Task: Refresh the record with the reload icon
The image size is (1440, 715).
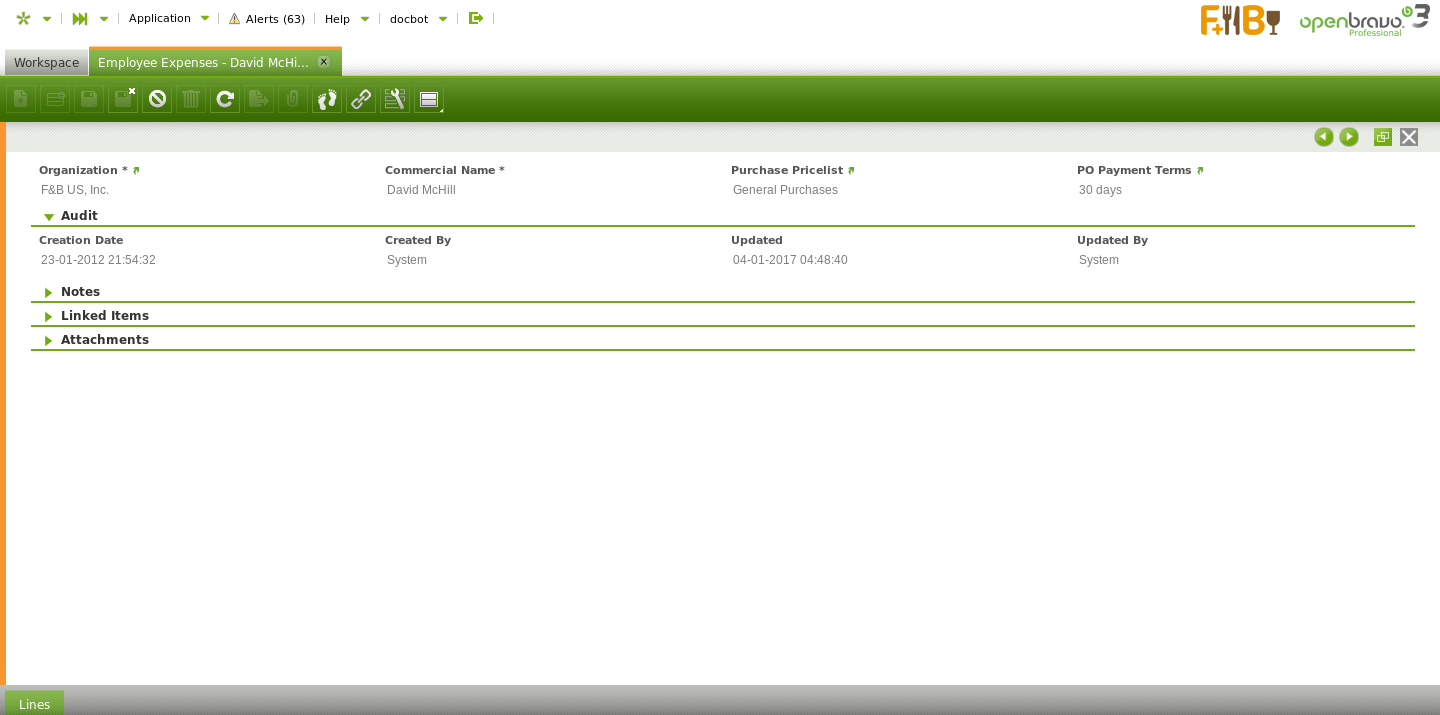Action: [225, 99]
